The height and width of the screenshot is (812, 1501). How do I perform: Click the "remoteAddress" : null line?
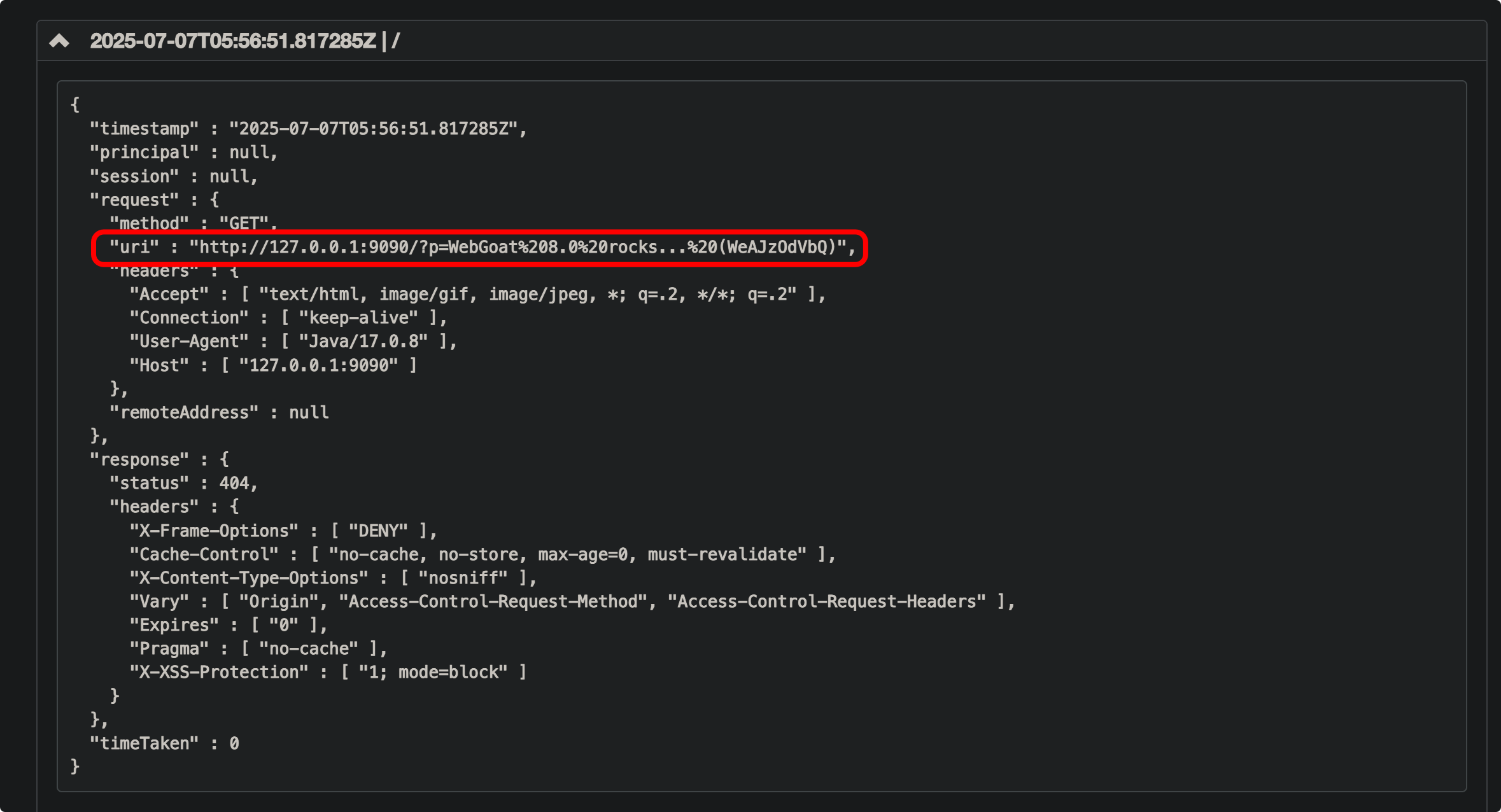click(x=220, y=412)
